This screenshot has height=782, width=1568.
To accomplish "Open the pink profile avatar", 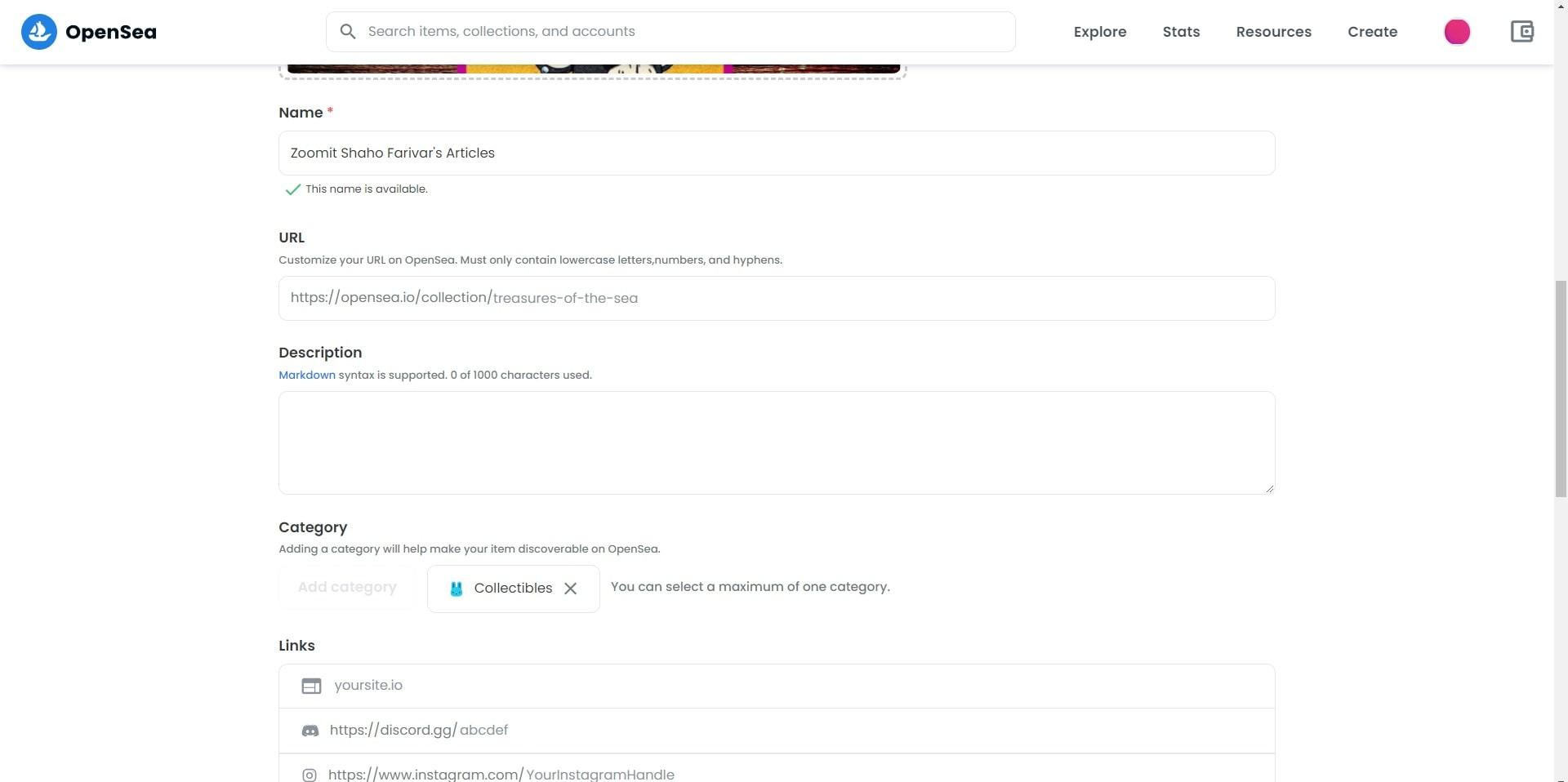I will pos(1457,32).
